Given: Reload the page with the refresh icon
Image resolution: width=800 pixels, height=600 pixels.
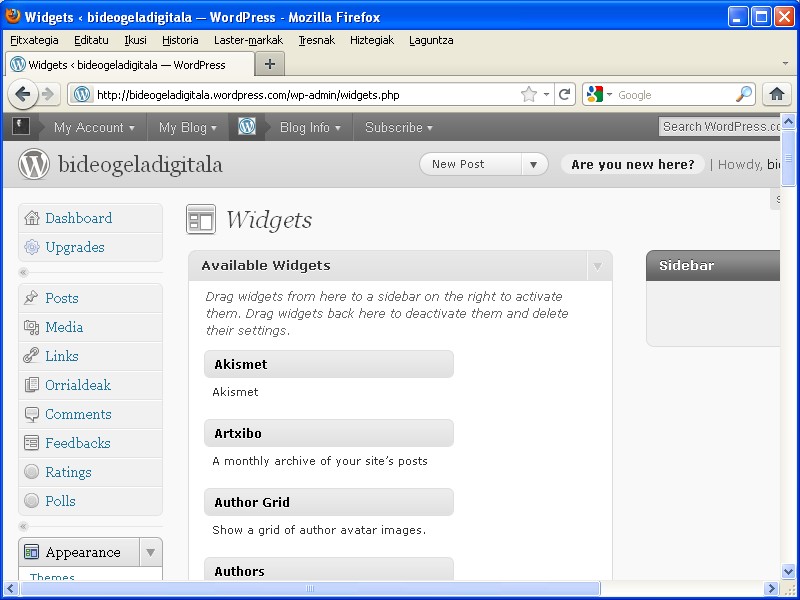Looking at the screenshot, I should coord(564,94).
